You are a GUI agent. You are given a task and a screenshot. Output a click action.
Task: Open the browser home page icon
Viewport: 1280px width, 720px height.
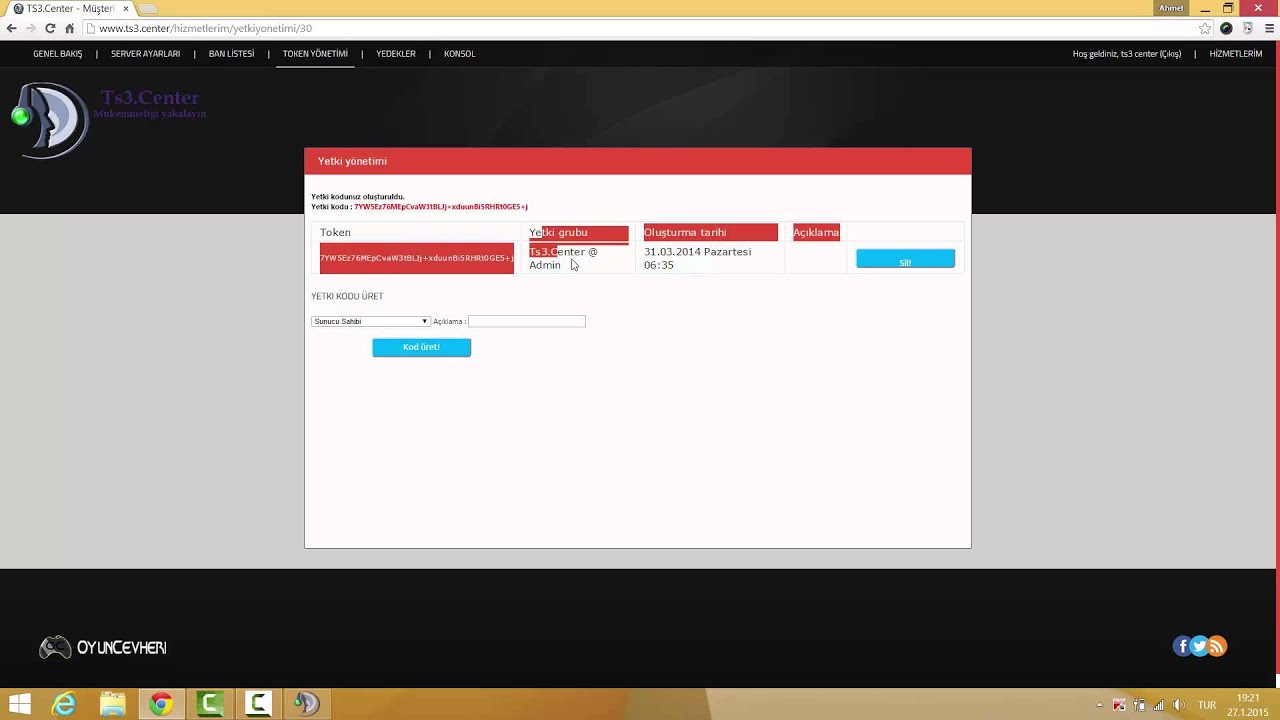(x=69, y=28)
